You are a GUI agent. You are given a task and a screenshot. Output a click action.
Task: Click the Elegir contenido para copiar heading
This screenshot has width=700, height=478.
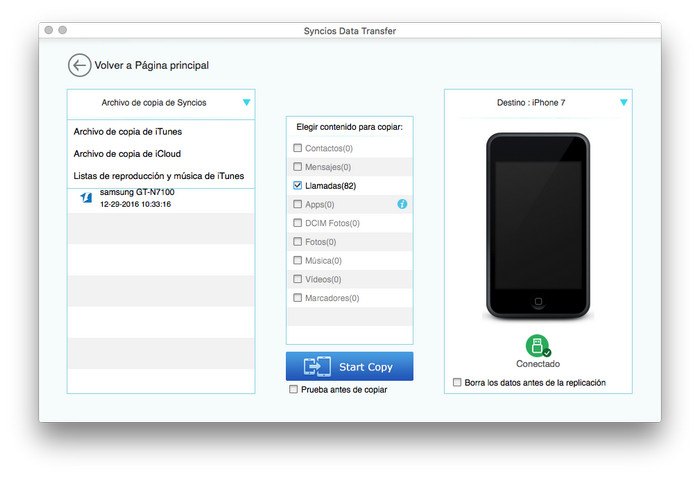[x=350, y=127]
